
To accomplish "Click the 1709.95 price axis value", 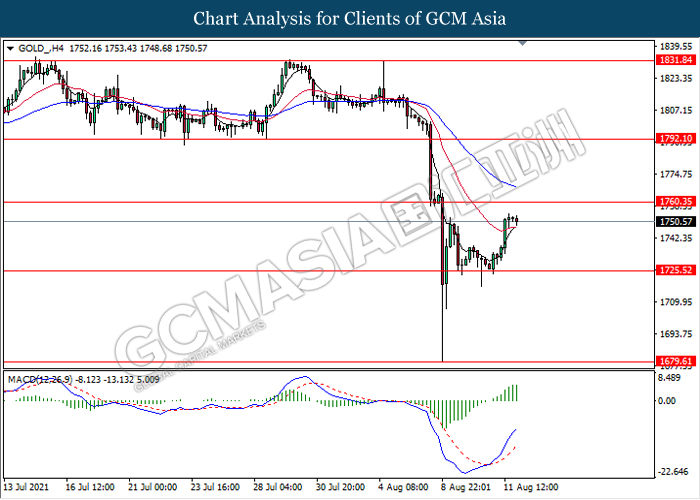I will pyautogui.click(x=676, y=302).
